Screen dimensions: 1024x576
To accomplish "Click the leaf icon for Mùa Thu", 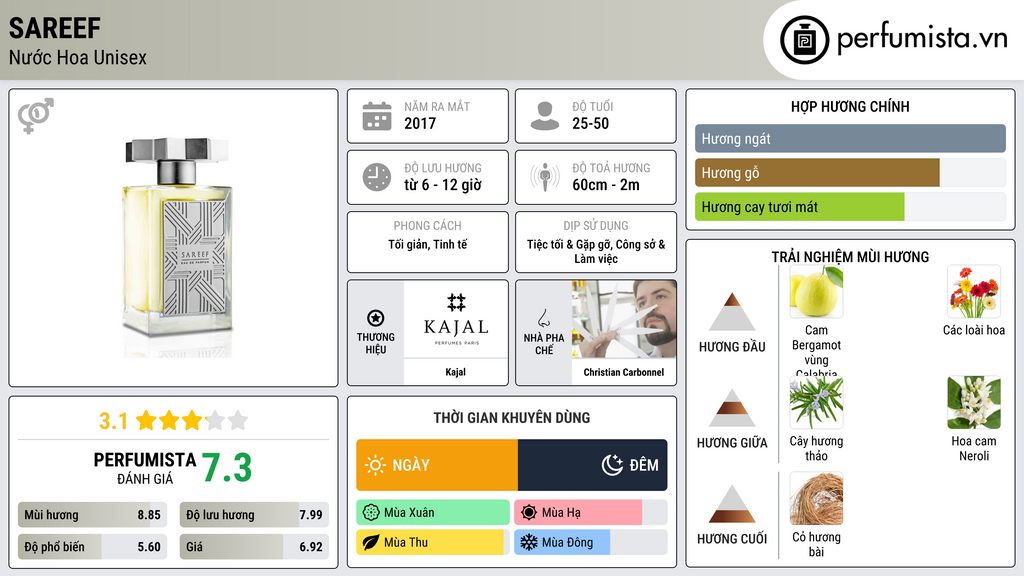I will pos(371,542).
